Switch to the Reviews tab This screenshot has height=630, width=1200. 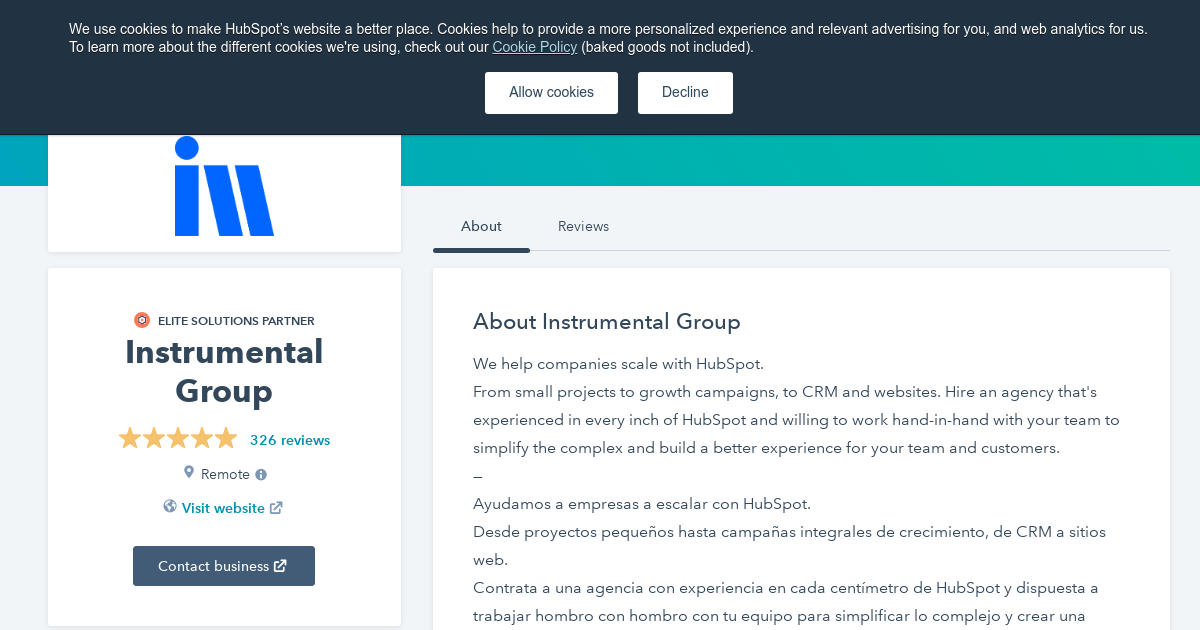tap(583, 226)
